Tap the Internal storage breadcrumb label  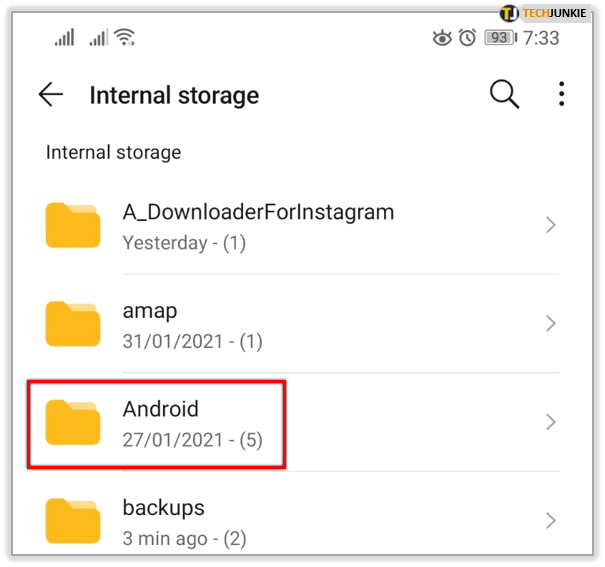pos(114,153)
